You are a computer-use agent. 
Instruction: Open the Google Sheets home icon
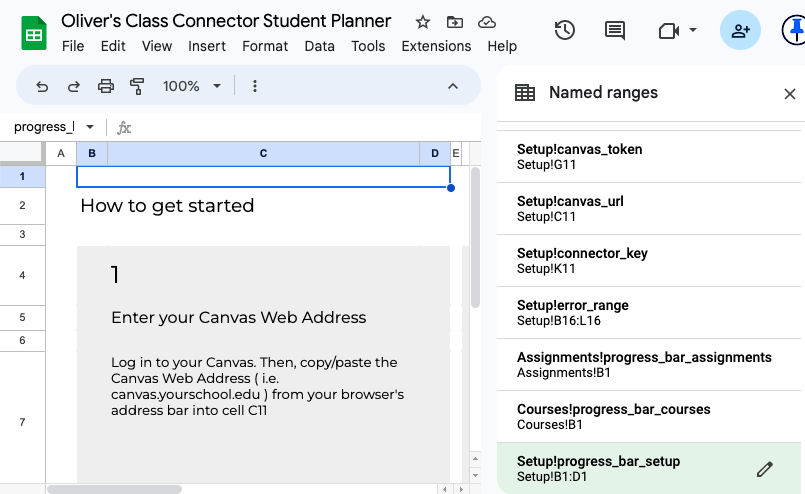pyautogui.click(x=34, y=33)
